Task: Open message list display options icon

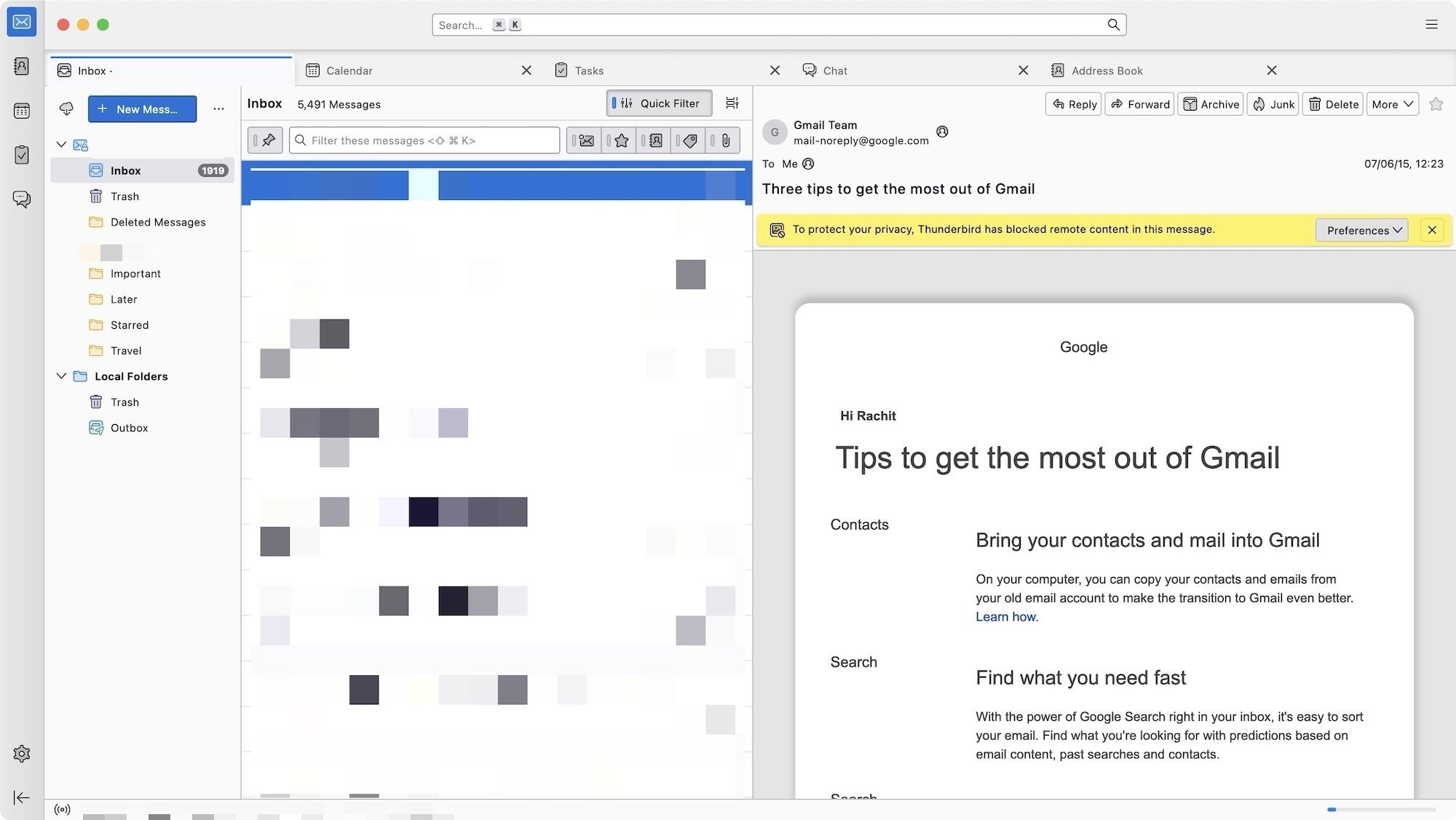Action: click(732, 103)
